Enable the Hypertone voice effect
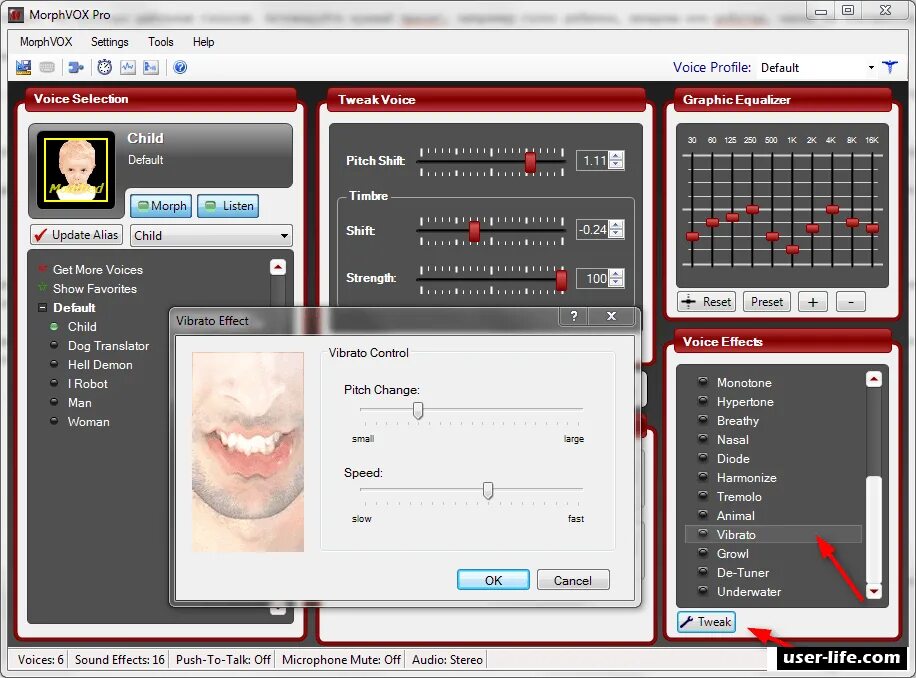The height and width of the screenshot is (678, 916). [703, 401]
